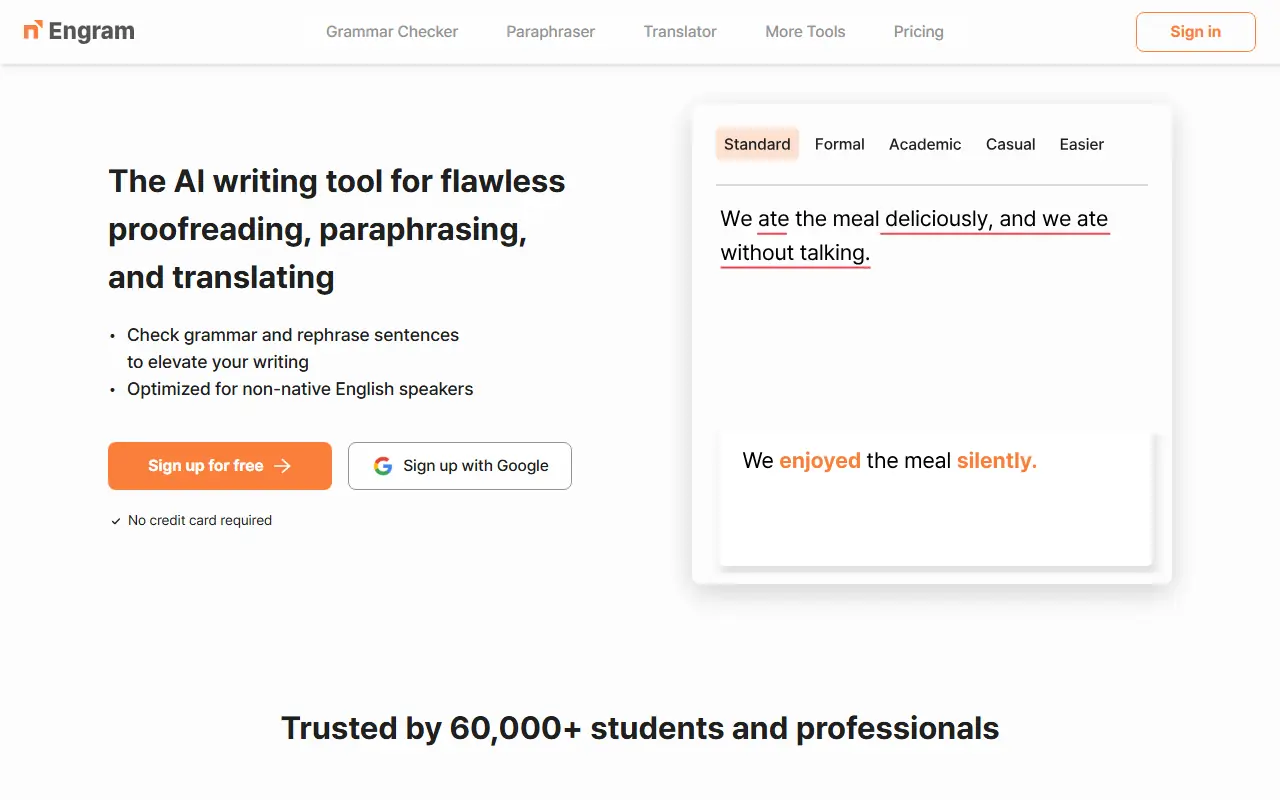This screenshot has width=1280, height=800.
Task: Click the underlined word "ate" in sample
Action: click(x=773, y=219)
